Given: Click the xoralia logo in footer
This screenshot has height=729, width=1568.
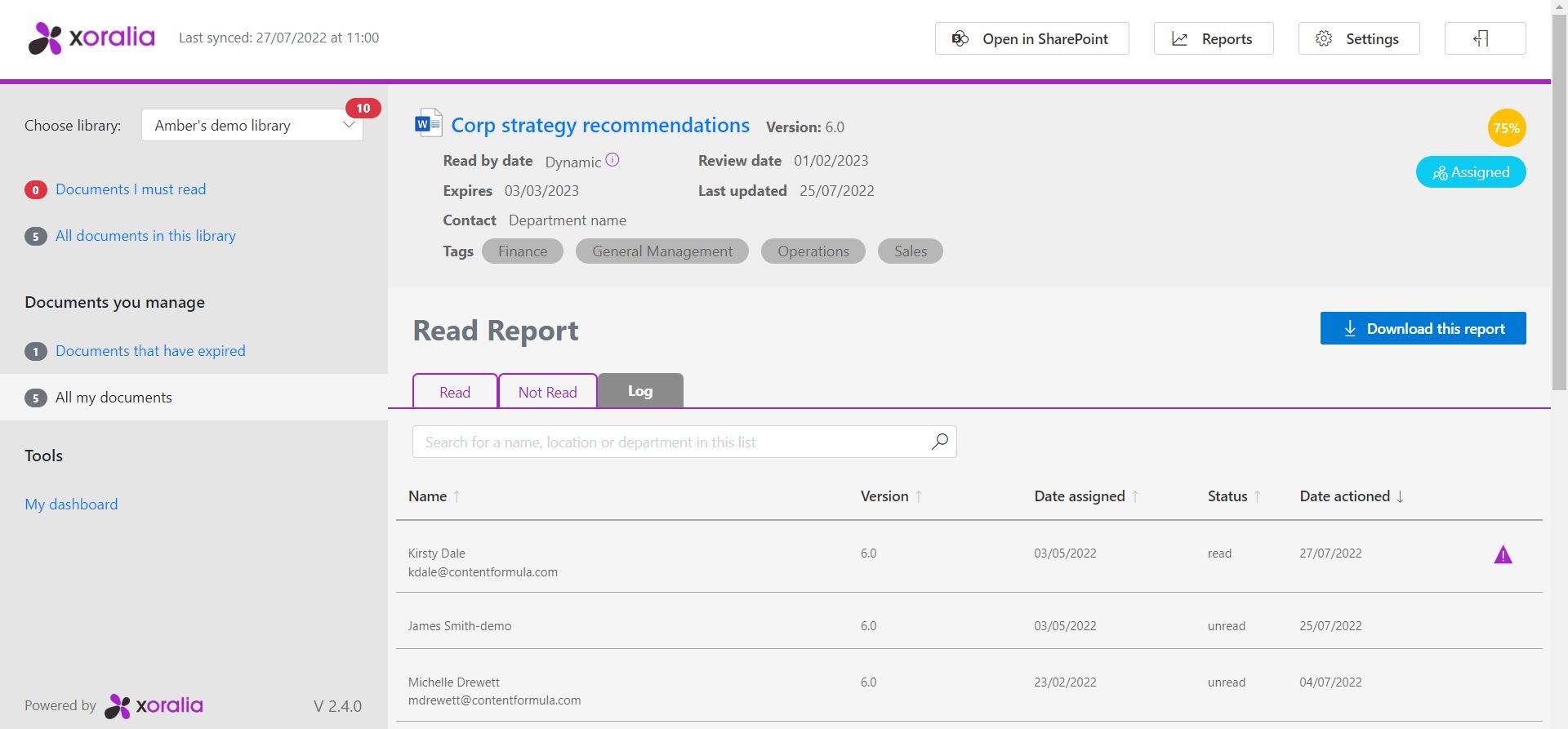Looking at the screenshot, I should click(154, 706).
